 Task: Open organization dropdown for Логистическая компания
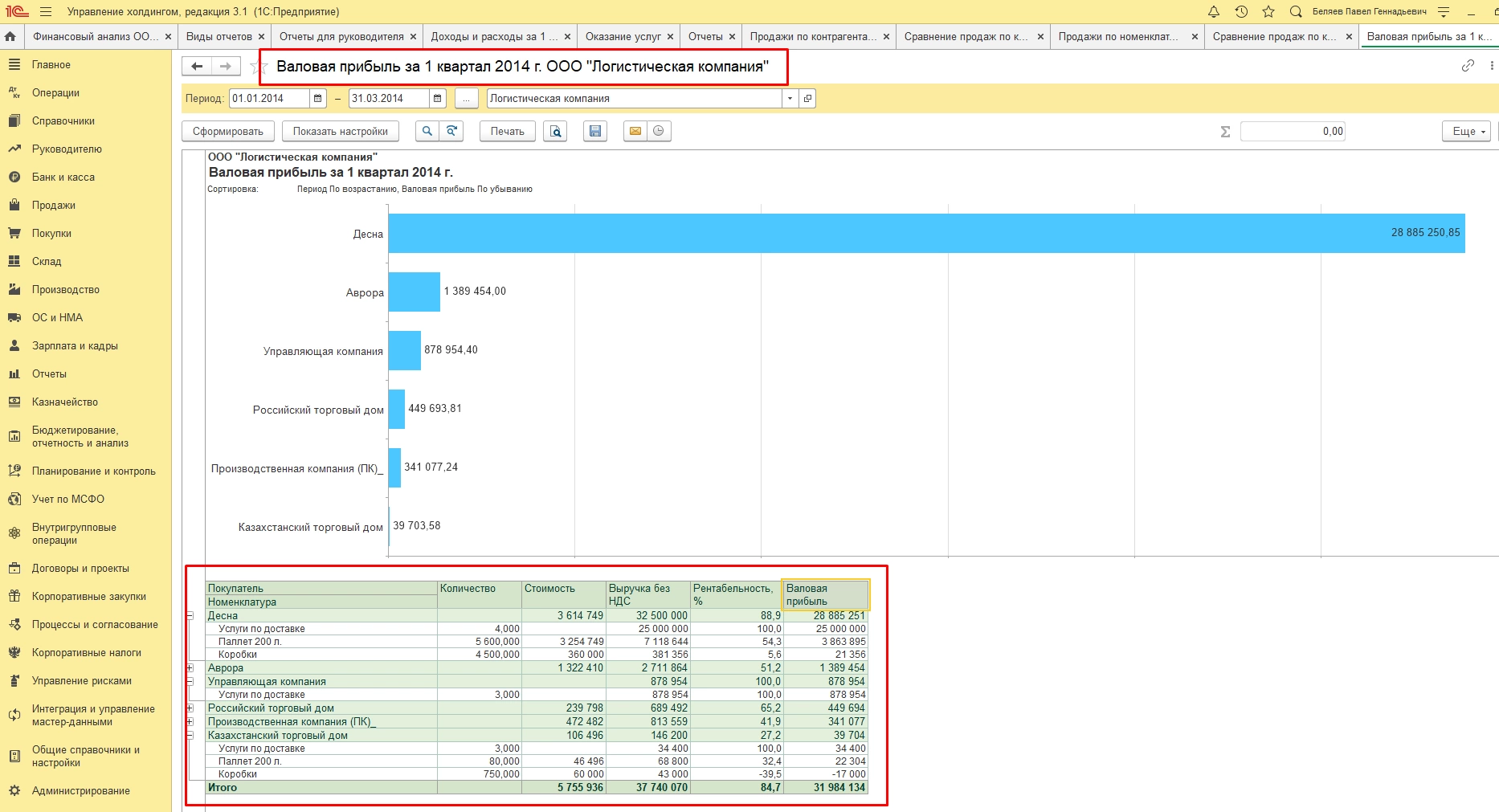[790, 98]
